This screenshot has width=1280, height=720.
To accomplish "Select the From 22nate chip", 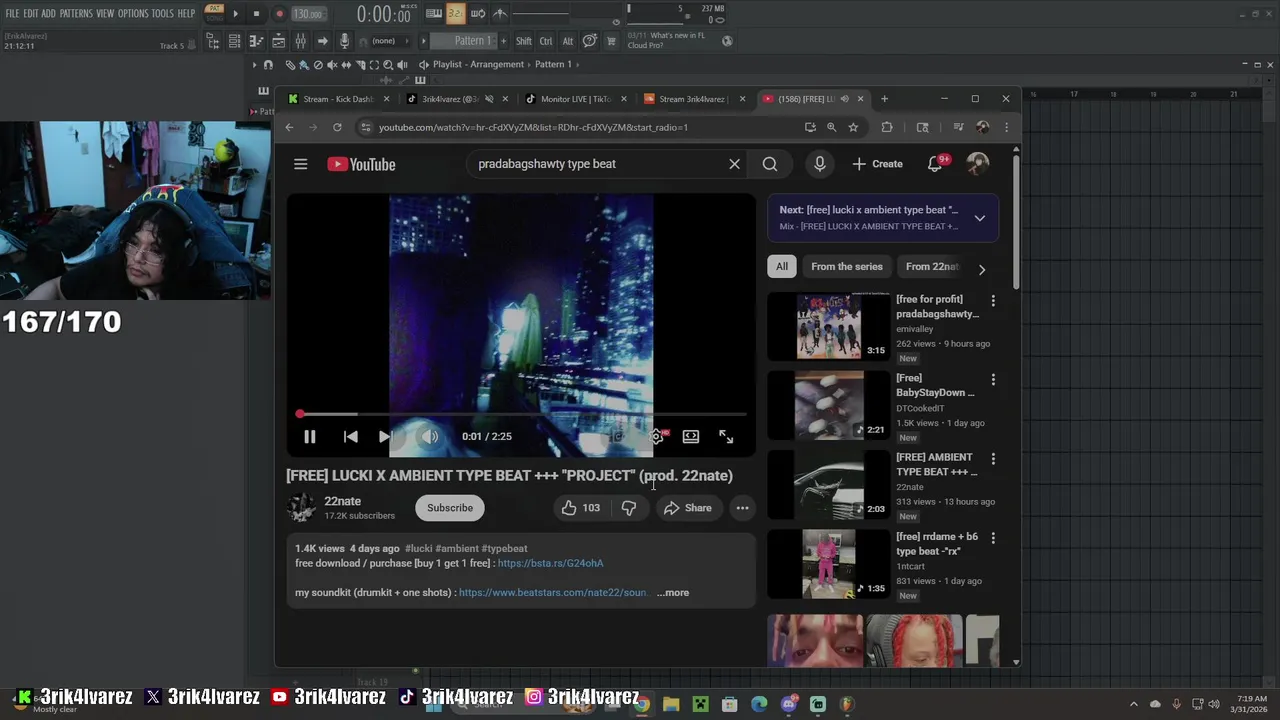I will coord(932,267).
